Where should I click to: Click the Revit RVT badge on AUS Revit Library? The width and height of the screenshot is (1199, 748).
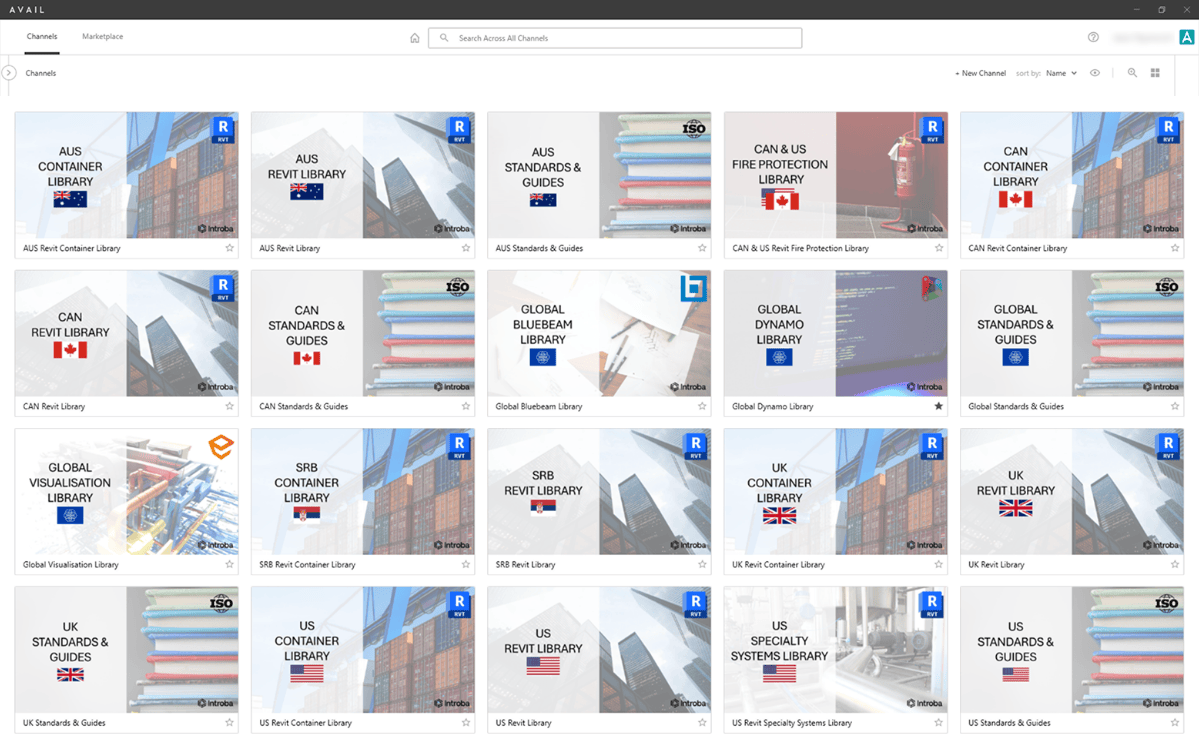[459, 130]
